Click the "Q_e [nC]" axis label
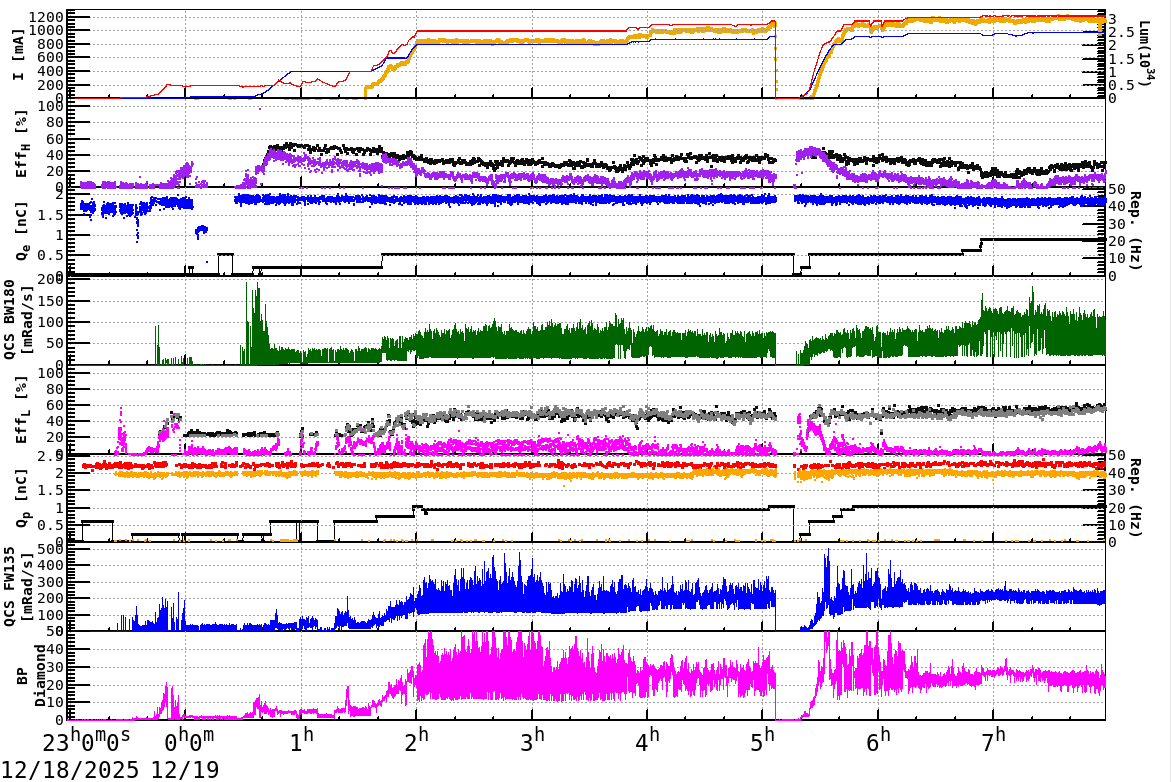Image resolution: width=1172 pixels, height=782 pixels. pos(21,231)
